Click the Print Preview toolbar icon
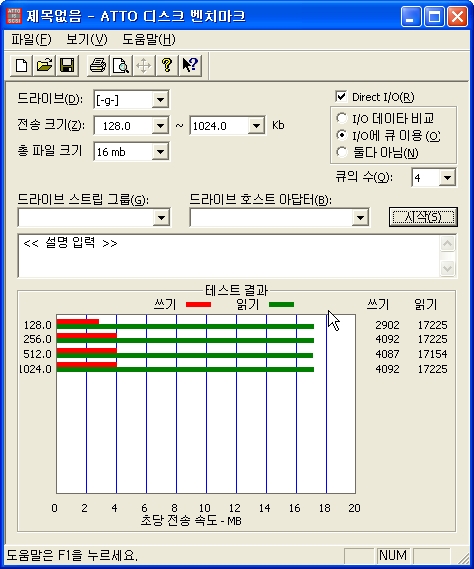 (120, 66)
